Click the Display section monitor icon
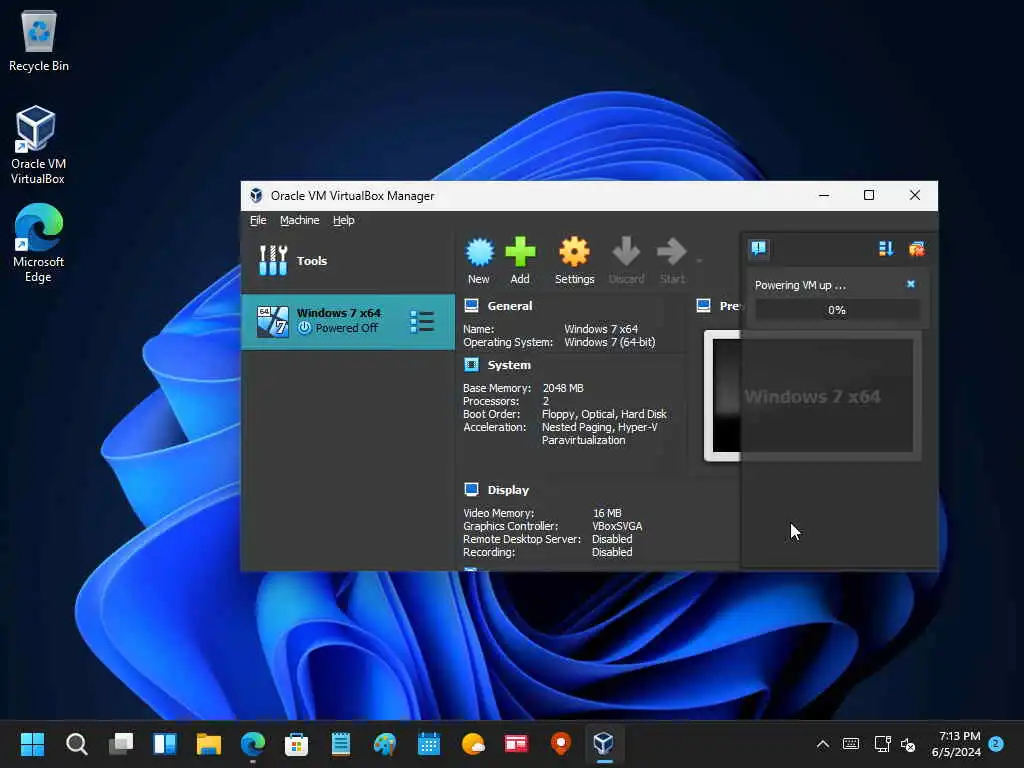Image resolution: width=1024 pixels, height=768 pixels. pos(472,489)
